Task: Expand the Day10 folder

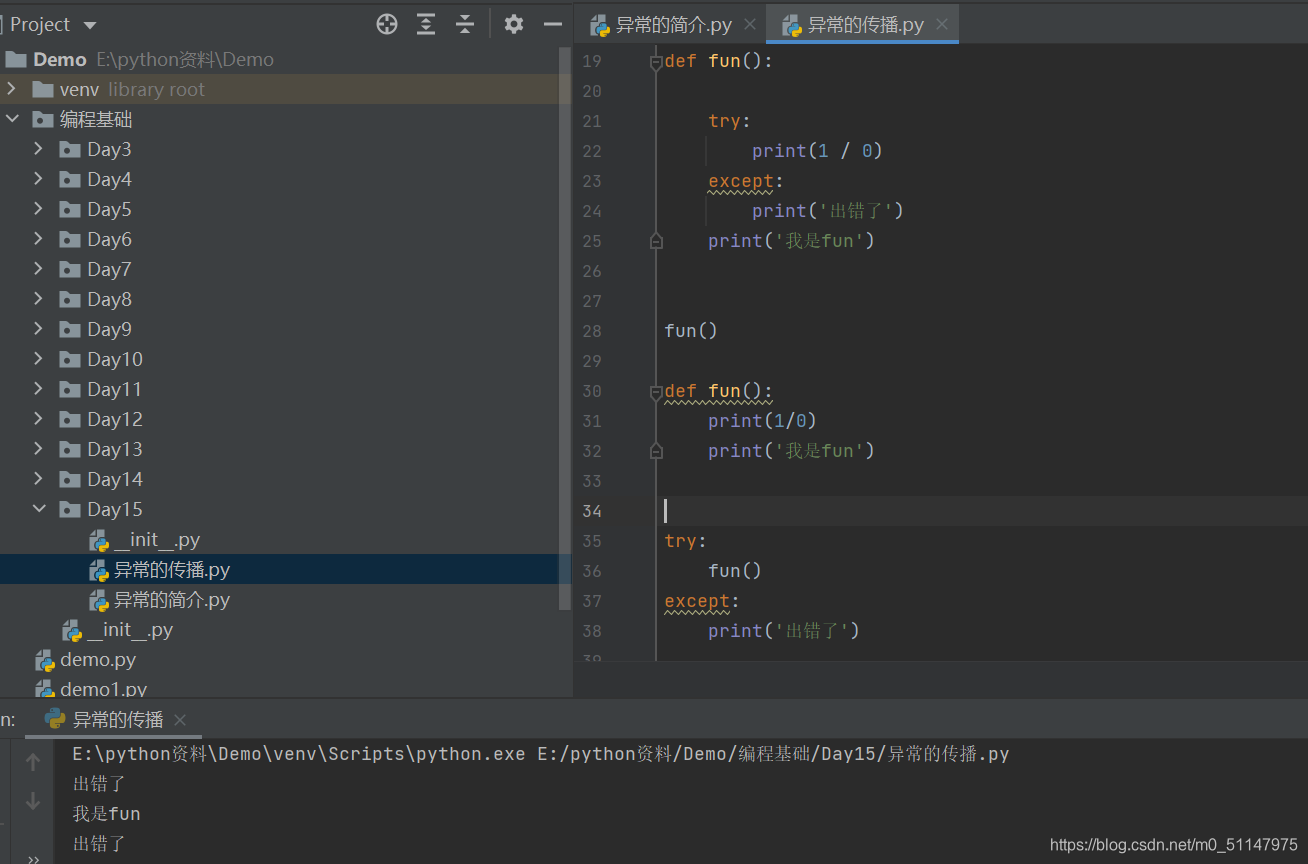Action: coord(39,359)
